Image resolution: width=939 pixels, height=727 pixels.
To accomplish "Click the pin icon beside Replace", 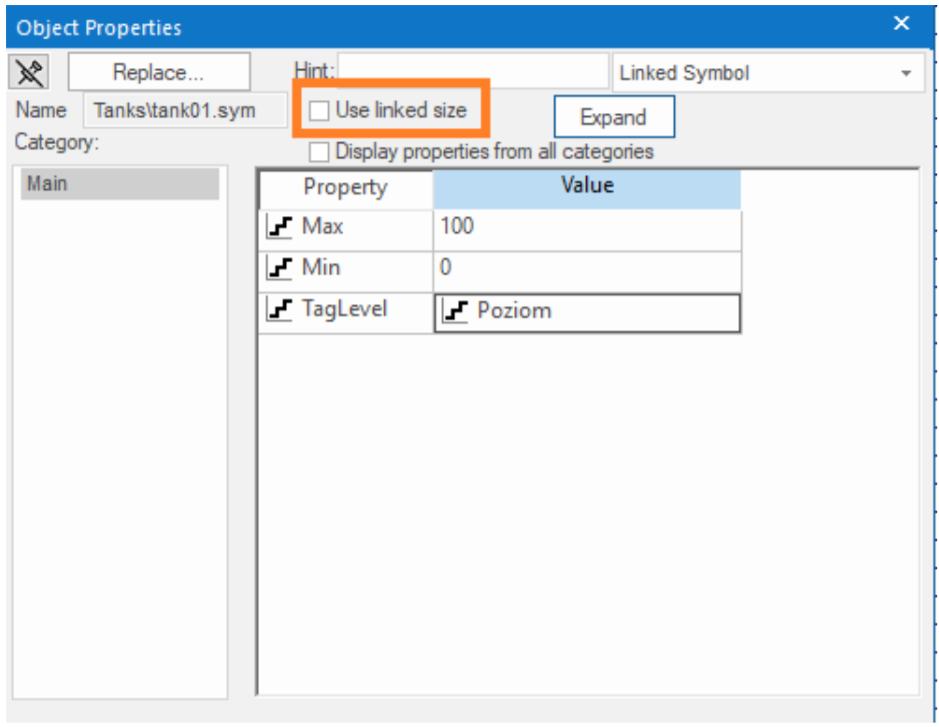I will [x=28, y=73].
